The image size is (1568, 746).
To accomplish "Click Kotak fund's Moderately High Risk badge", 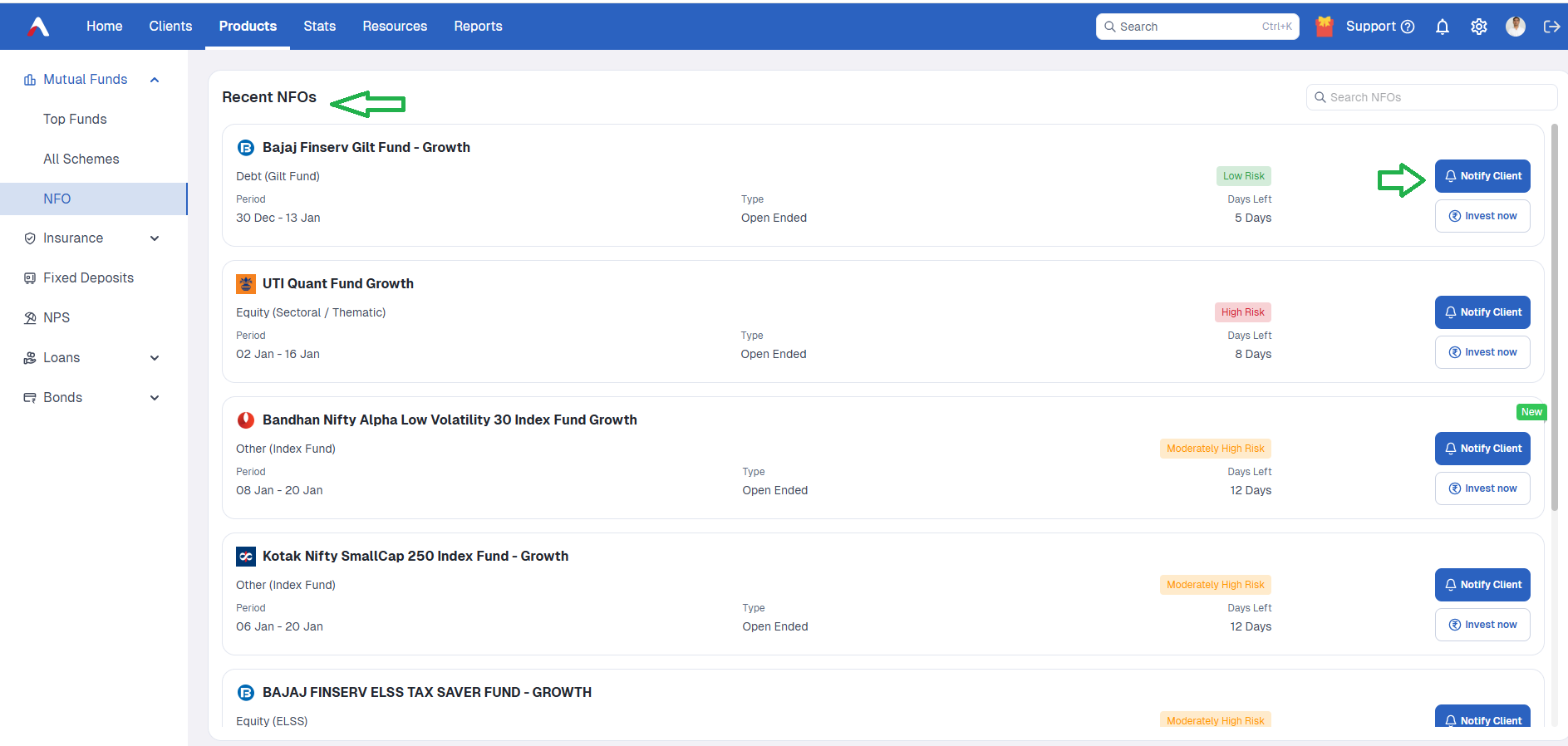I will click(1216, 585).
